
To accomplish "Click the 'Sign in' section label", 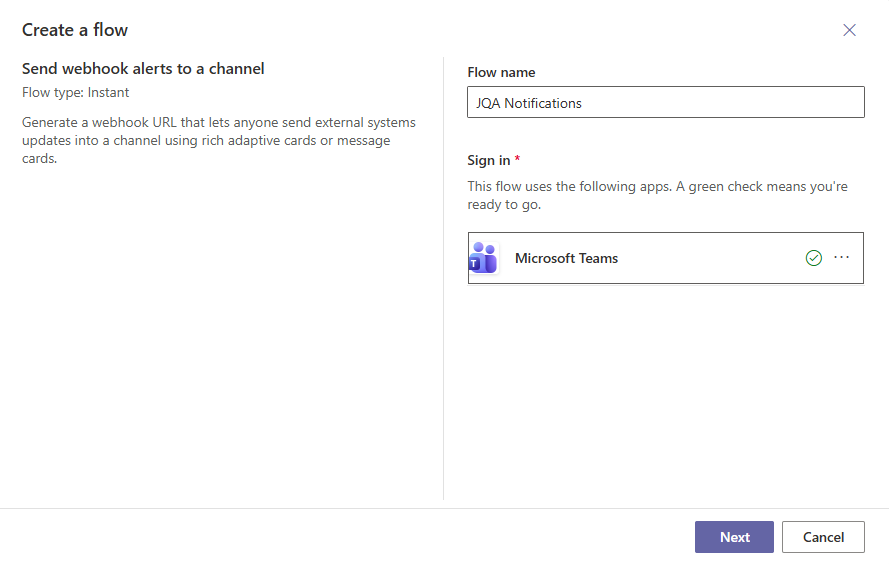I will click(488, 160).
